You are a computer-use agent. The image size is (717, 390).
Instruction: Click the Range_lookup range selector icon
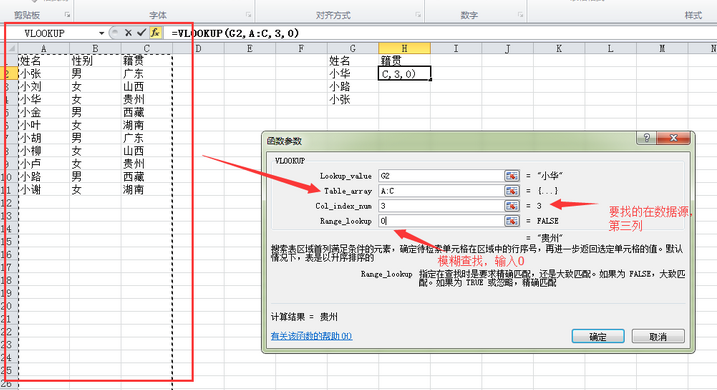[512, 221]
